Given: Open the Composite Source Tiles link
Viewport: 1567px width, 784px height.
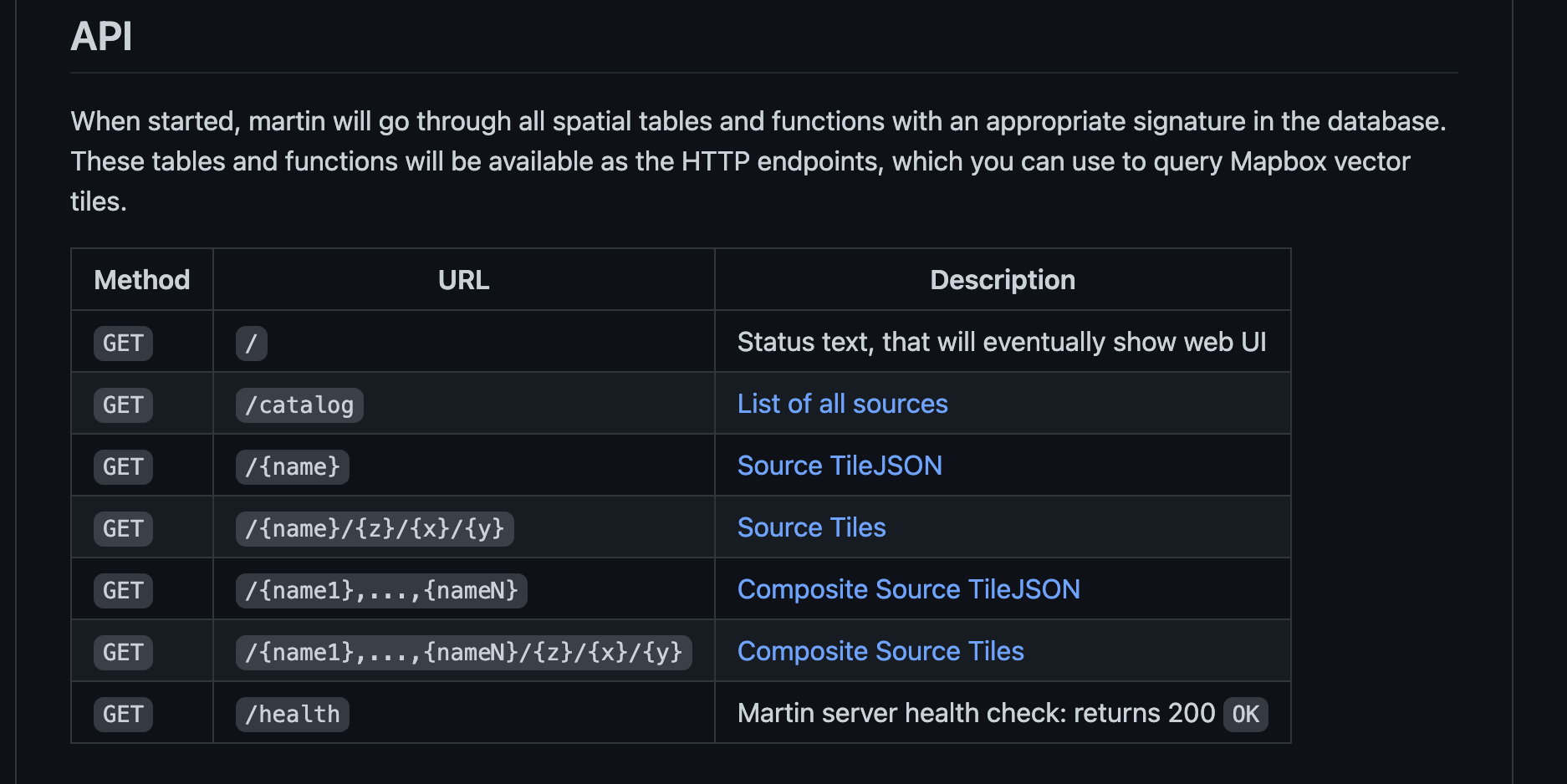Looking at the screenshot, I should (x=880, y=651).
